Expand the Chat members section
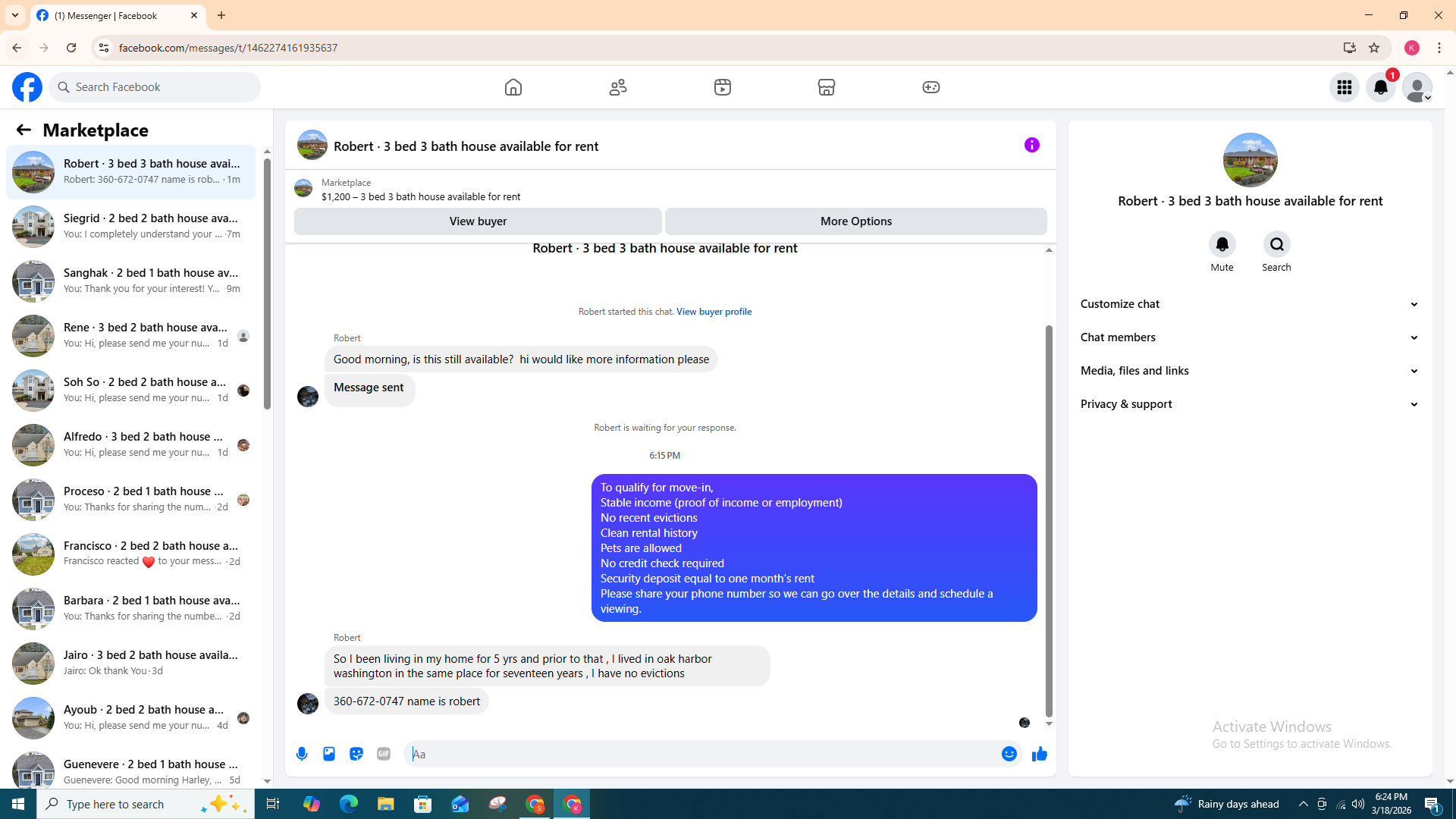The image size is (1456, 819). (1249, 337)
